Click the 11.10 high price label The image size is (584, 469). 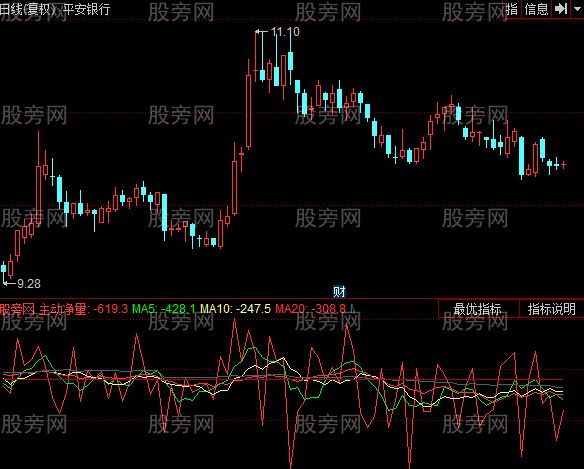[x=285, y=32]
